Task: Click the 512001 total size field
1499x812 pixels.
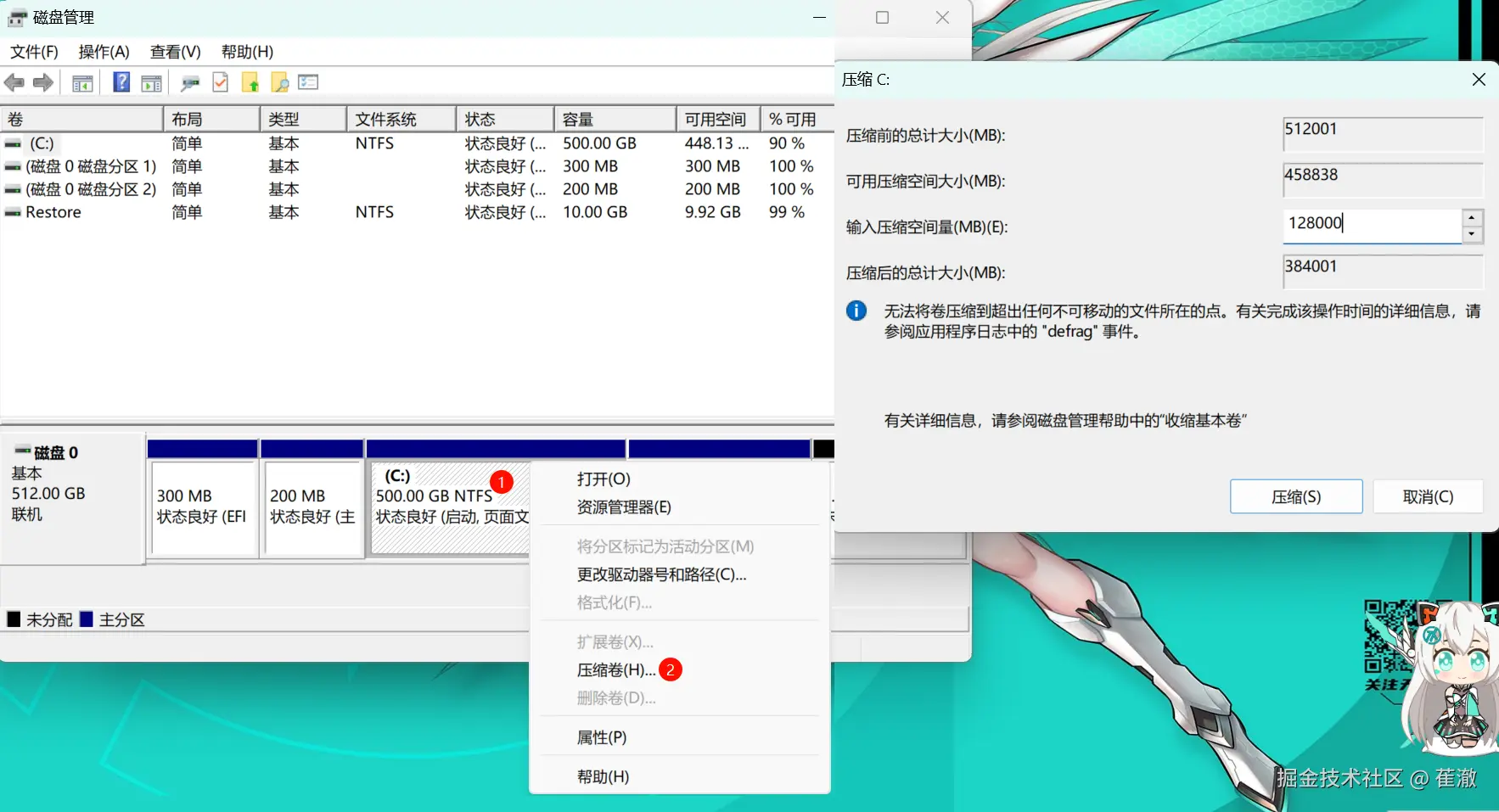Action: (x=1383, y=134)
